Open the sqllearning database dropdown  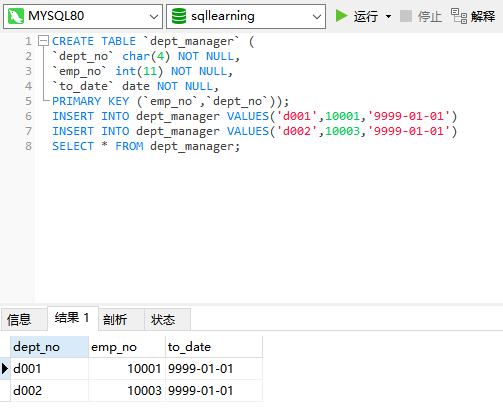(246, 16)
